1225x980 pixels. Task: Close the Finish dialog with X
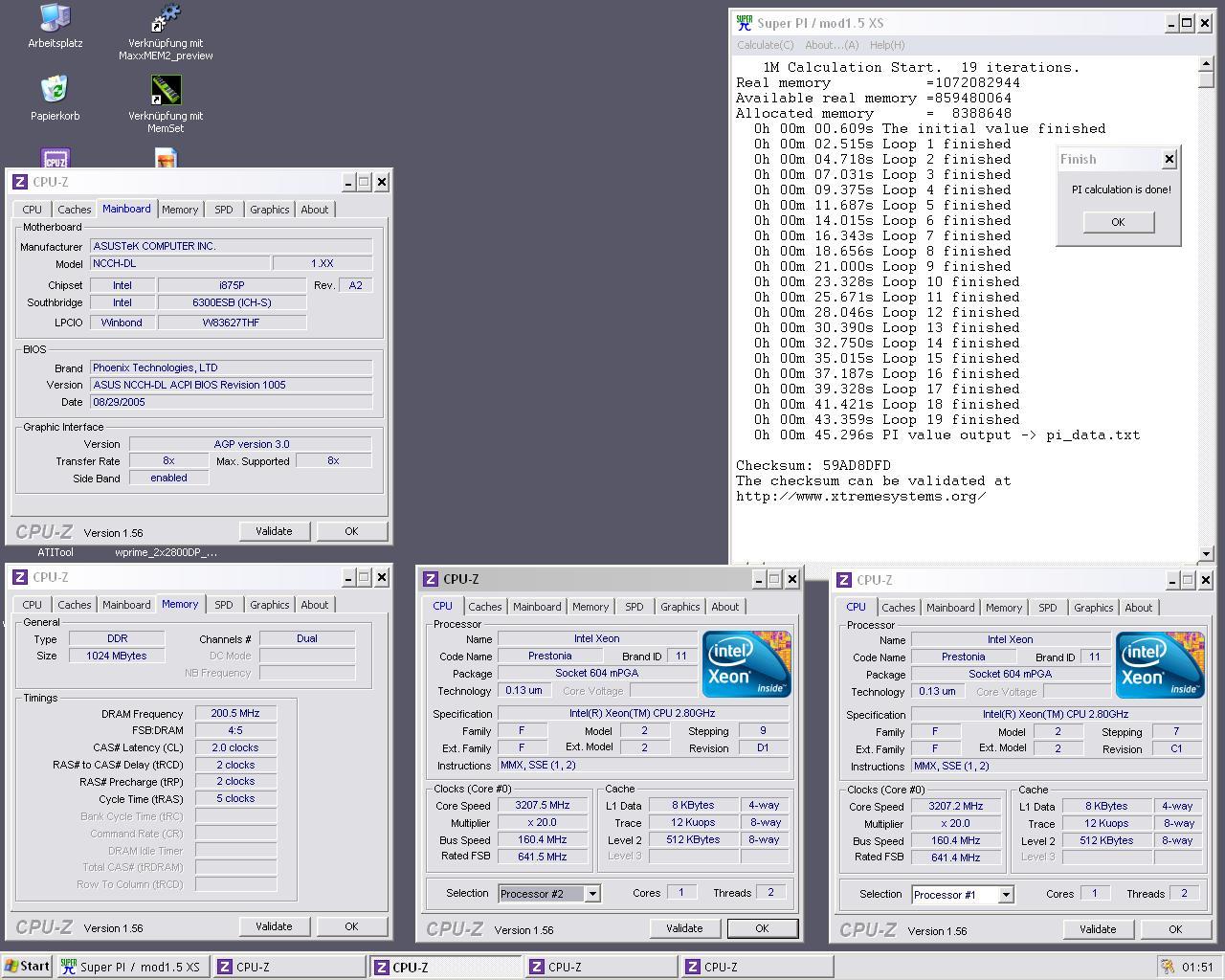tap(1169, 160)
